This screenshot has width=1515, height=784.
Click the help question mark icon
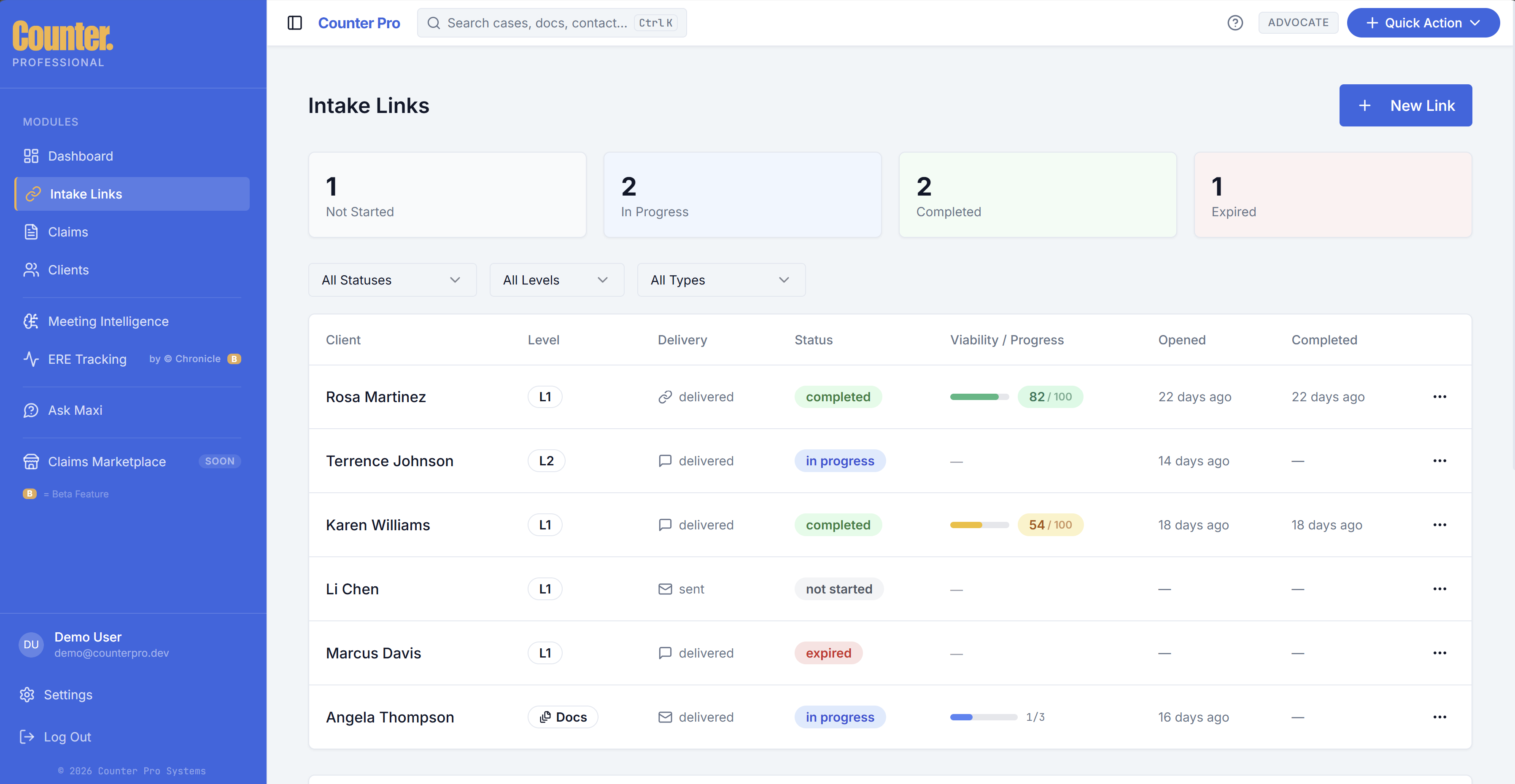pos(1235,23)
